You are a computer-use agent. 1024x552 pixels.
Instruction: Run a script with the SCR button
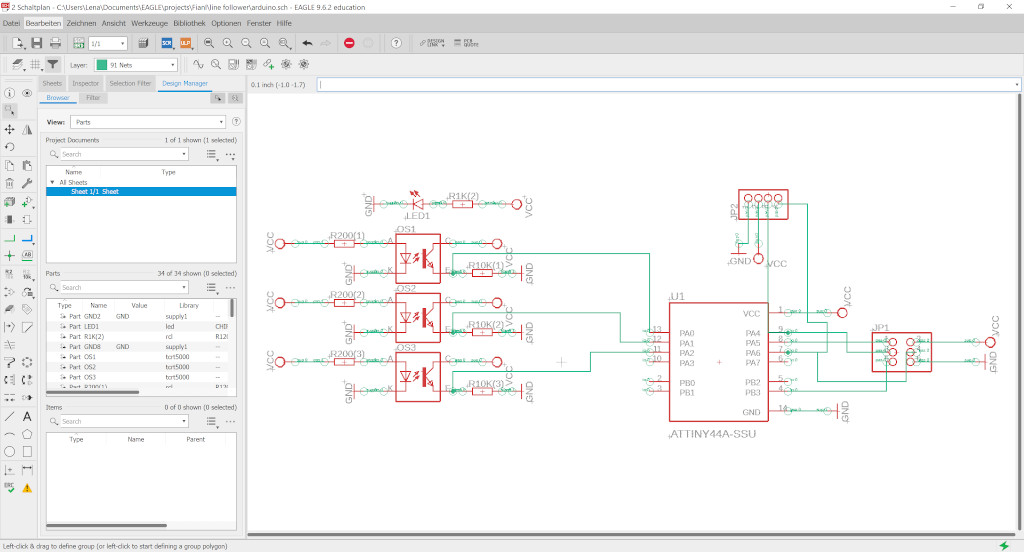[x=167, y=43]
